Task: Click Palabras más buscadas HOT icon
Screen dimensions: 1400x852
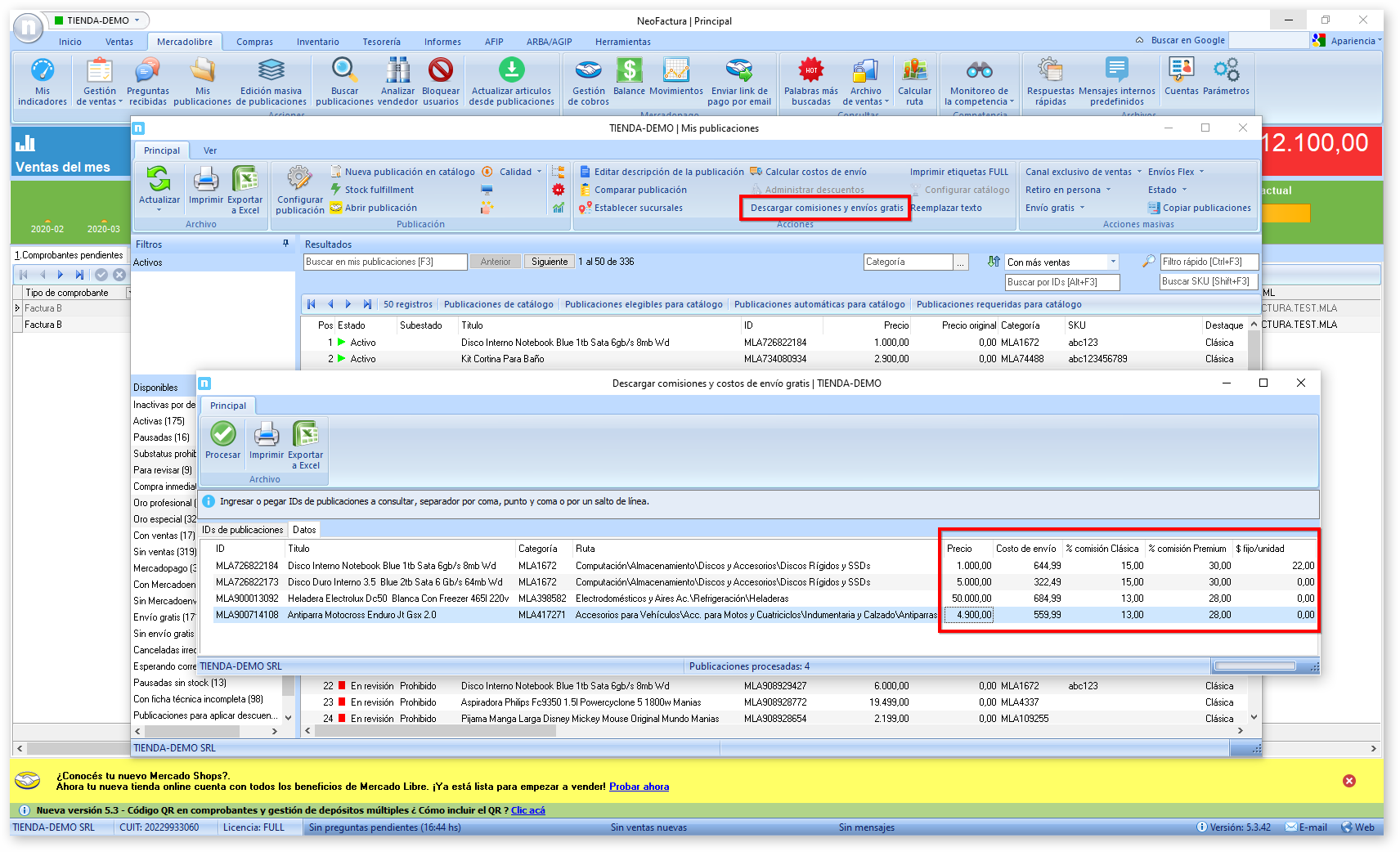Action: (x=810, y=71)
